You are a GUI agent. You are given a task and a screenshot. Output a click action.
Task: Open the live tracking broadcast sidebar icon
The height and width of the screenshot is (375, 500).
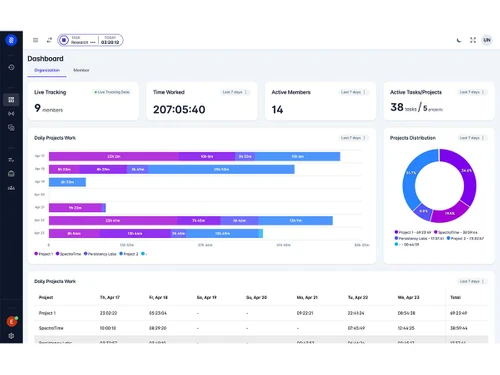coord(11,114)
